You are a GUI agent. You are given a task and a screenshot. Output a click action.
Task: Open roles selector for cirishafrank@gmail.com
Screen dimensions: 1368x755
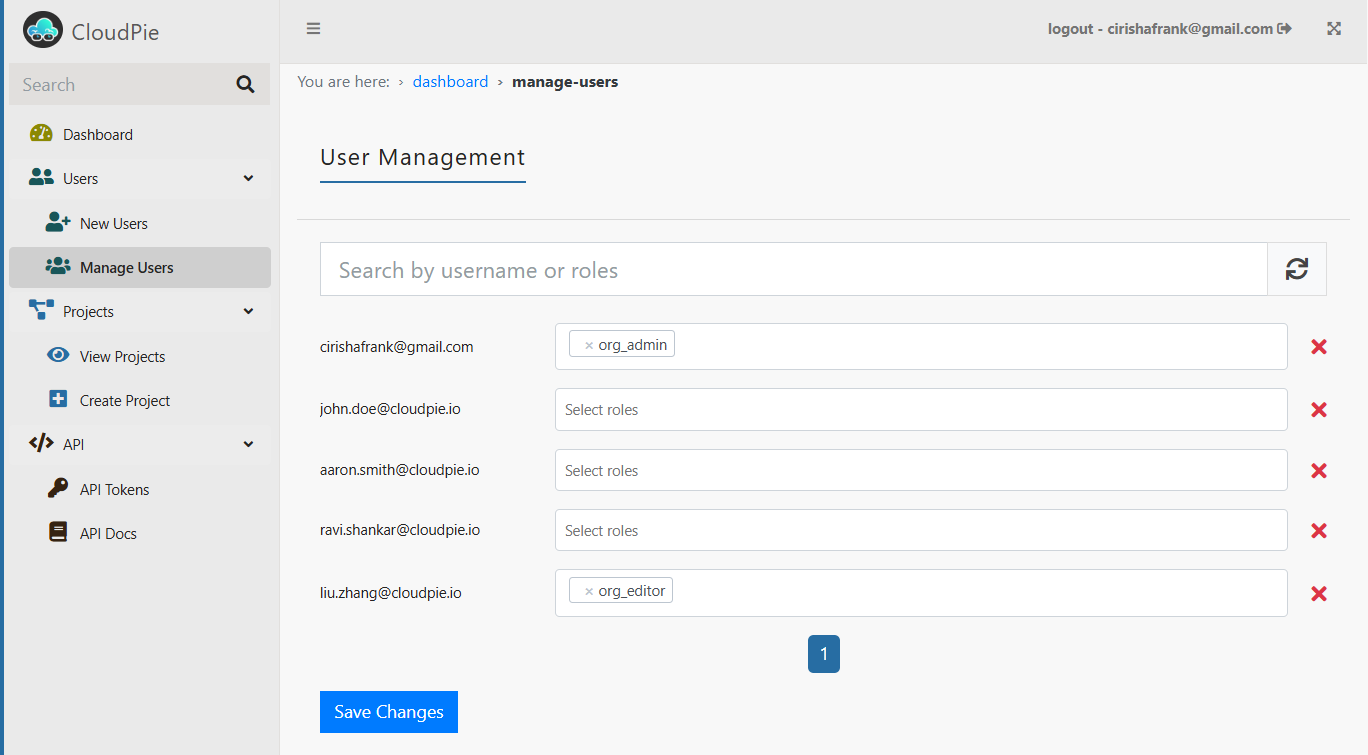pos(921,347)
